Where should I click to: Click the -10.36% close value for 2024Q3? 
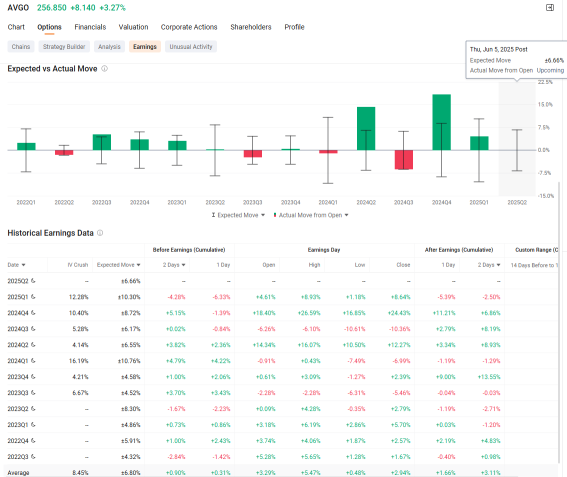point(399,329)
